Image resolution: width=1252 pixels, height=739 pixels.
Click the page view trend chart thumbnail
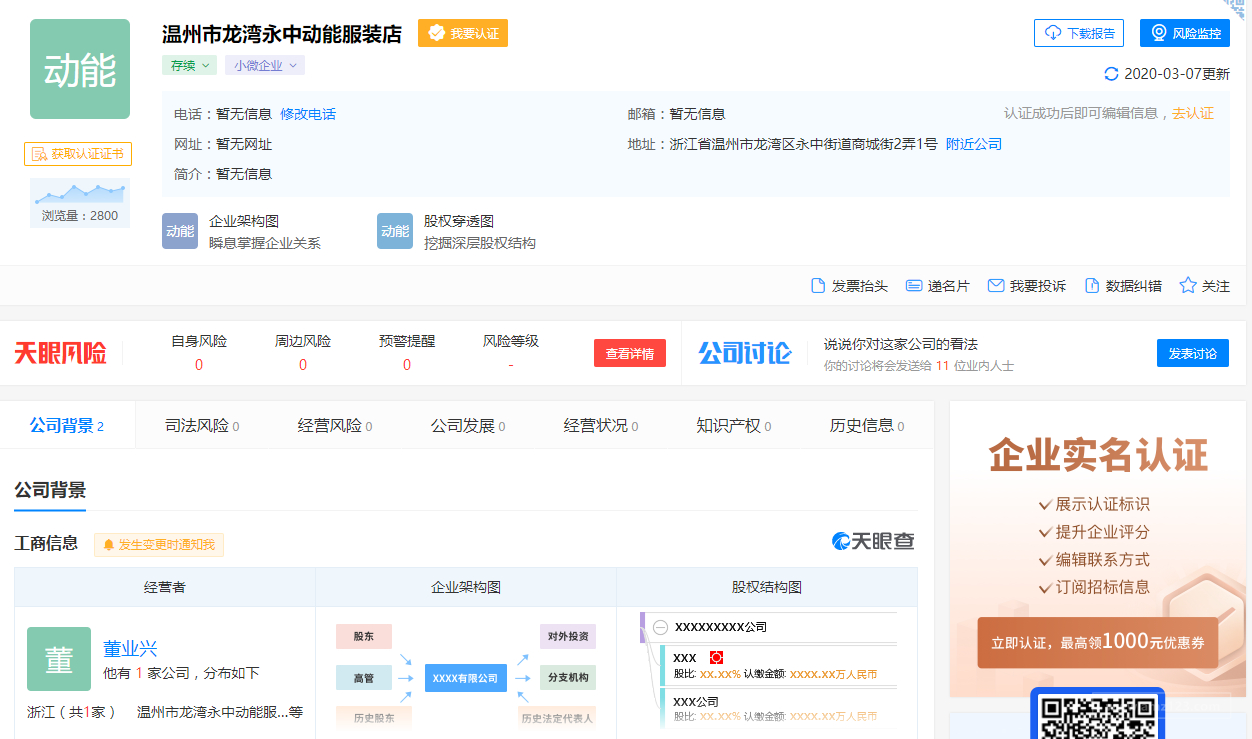click(80, 194)
